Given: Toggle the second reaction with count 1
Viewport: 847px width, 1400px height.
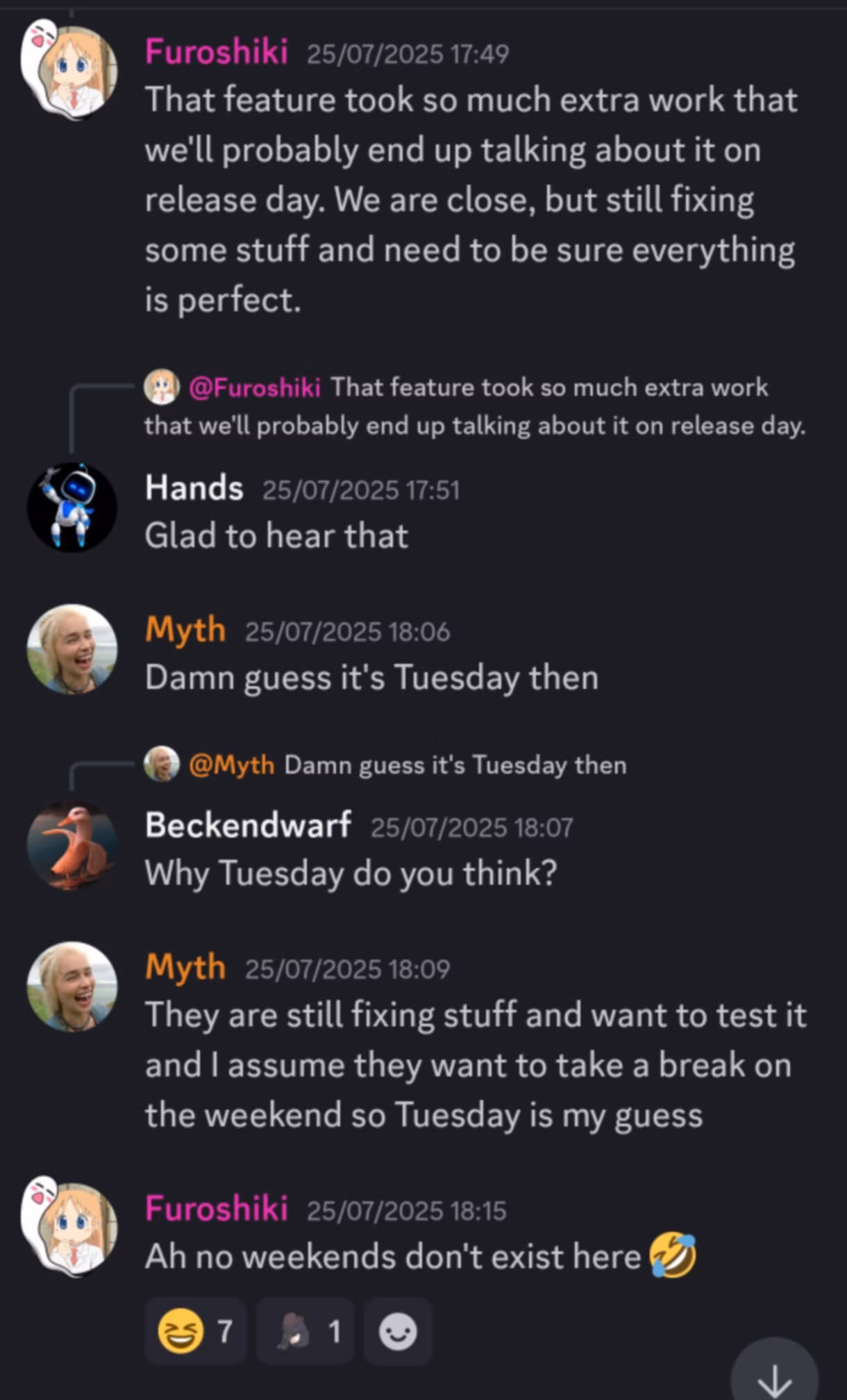Looking at the screenshot, I should click(305, 1332).
